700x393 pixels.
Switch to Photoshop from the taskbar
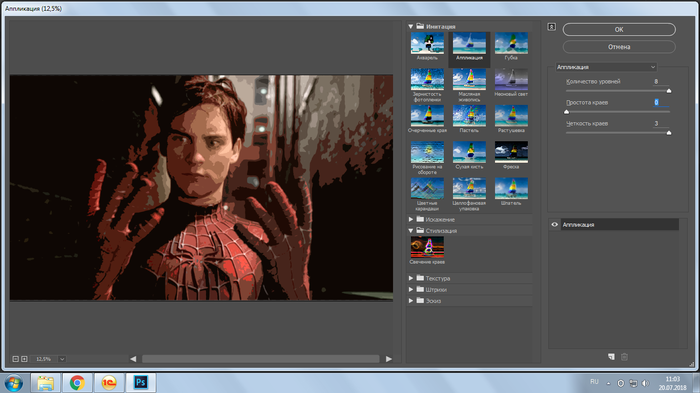[141, 383]
